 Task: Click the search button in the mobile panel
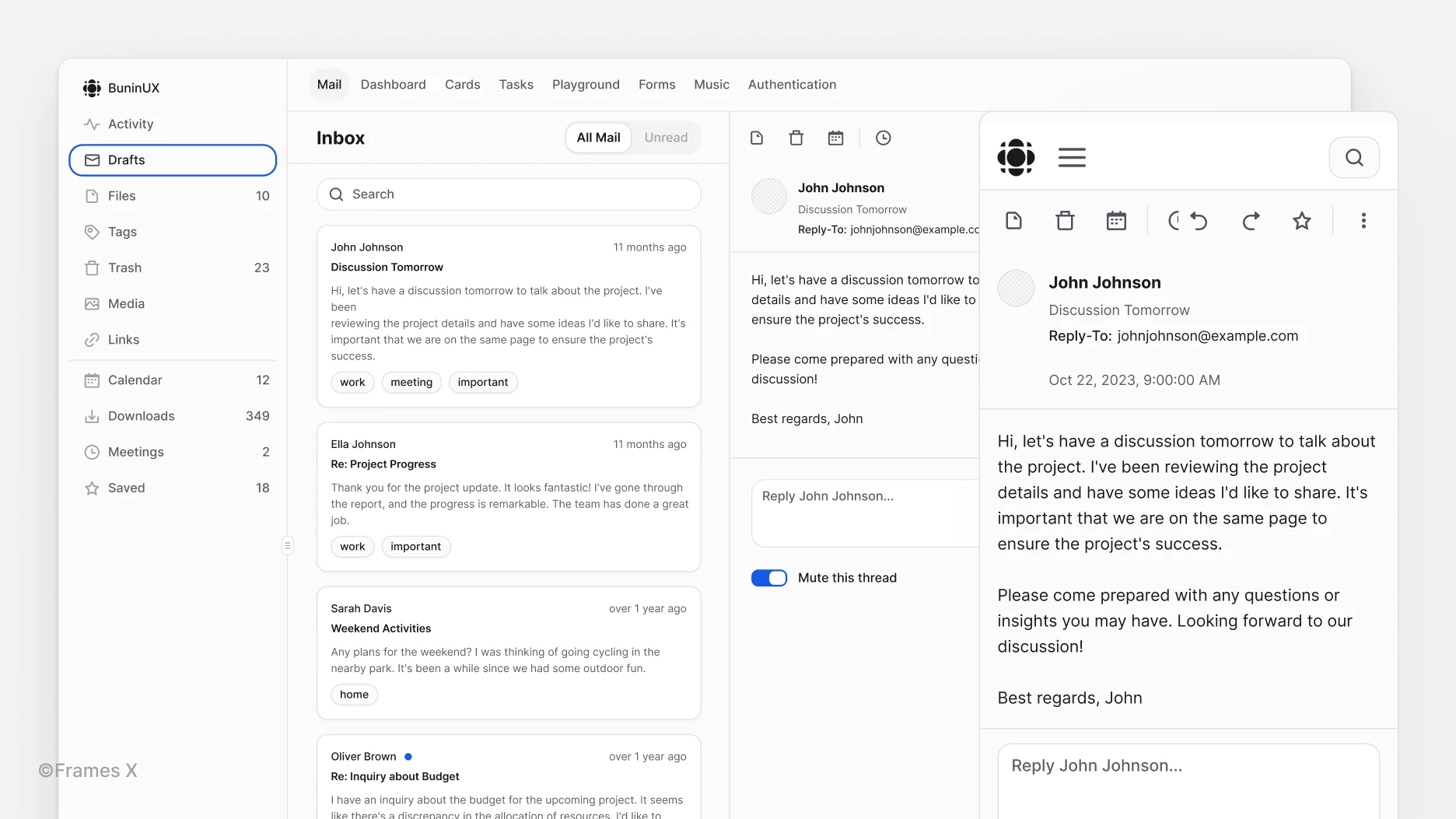pyautogui.click(x=1354, y=158)
